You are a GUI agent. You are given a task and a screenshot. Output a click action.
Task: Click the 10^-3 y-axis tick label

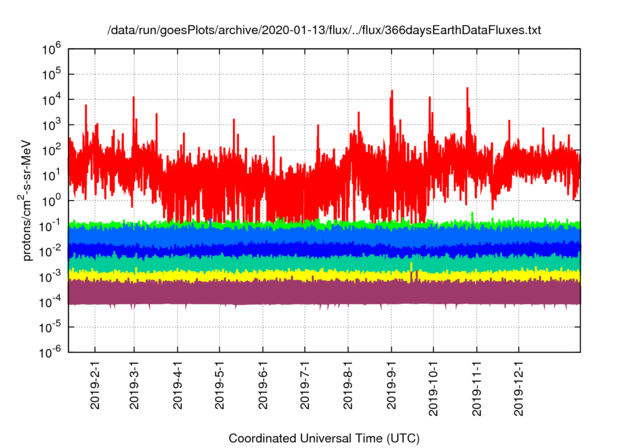point(50,277)
